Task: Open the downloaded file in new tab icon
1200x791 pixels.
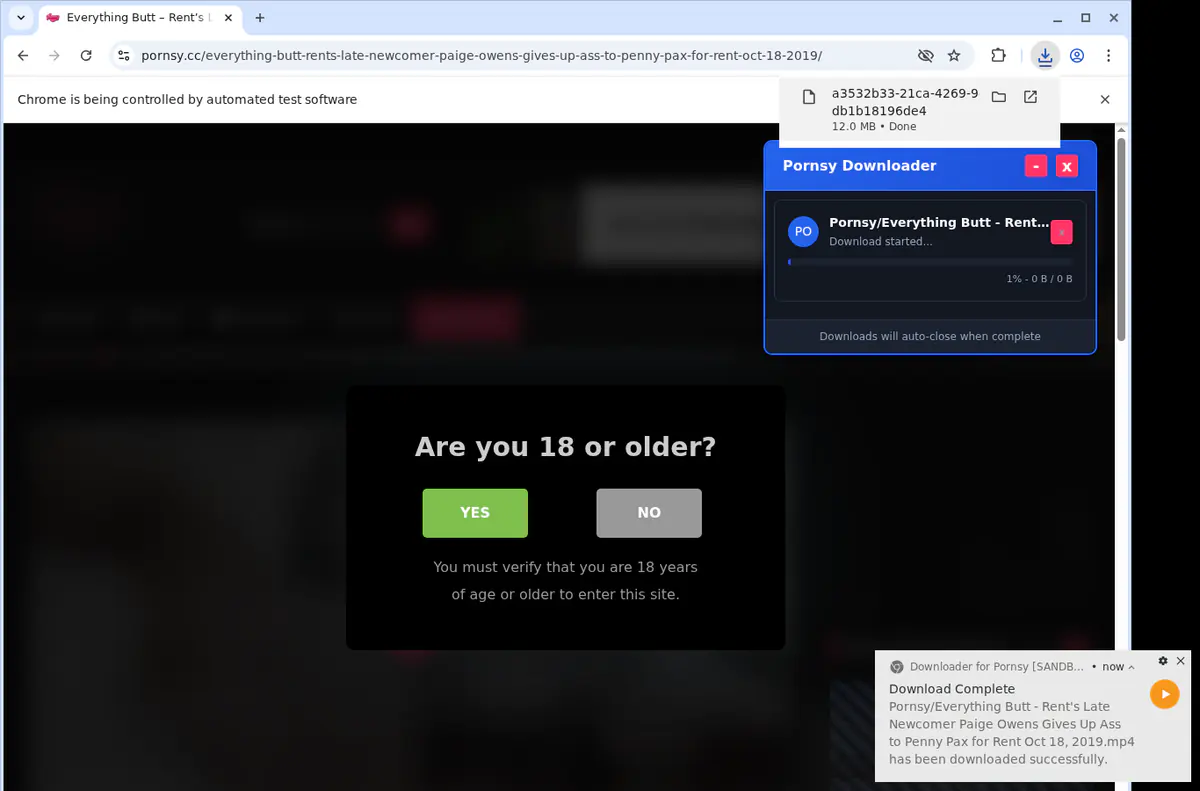Action: point(1030,97)
